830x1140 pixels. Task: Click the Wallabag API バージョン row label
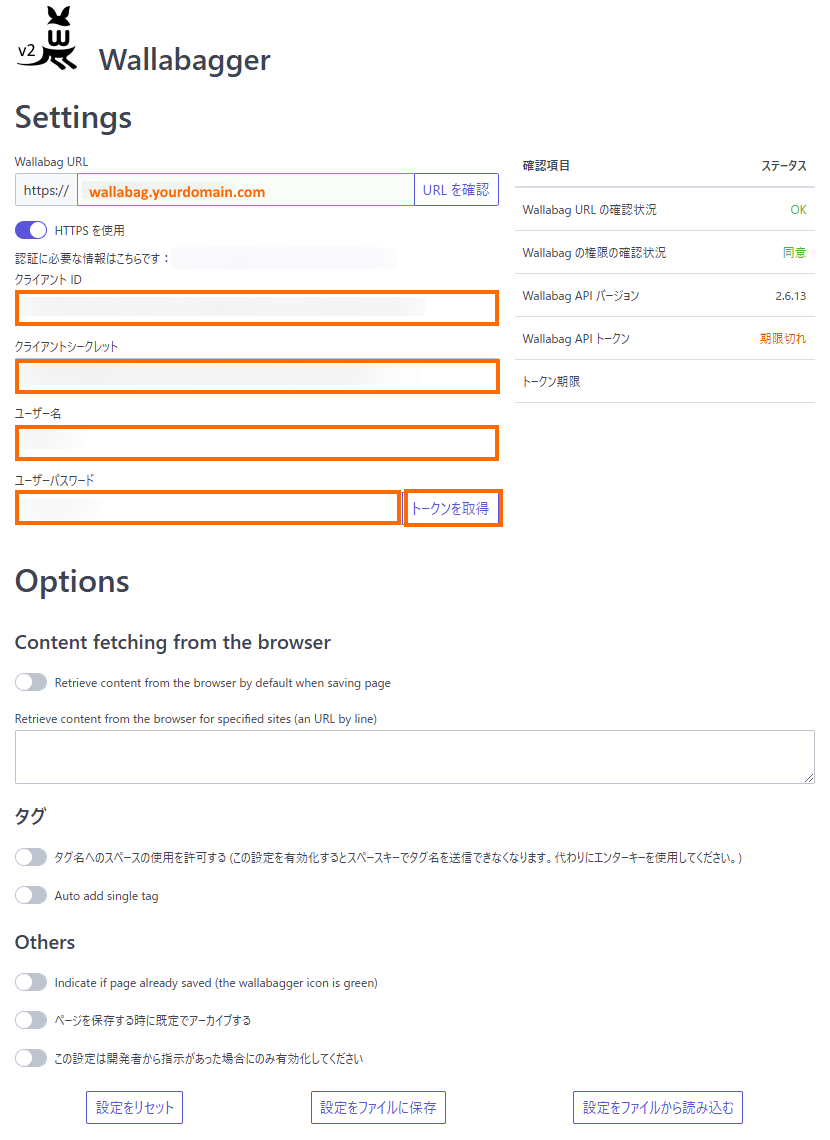pyautogui.click(x=581, y=296)
